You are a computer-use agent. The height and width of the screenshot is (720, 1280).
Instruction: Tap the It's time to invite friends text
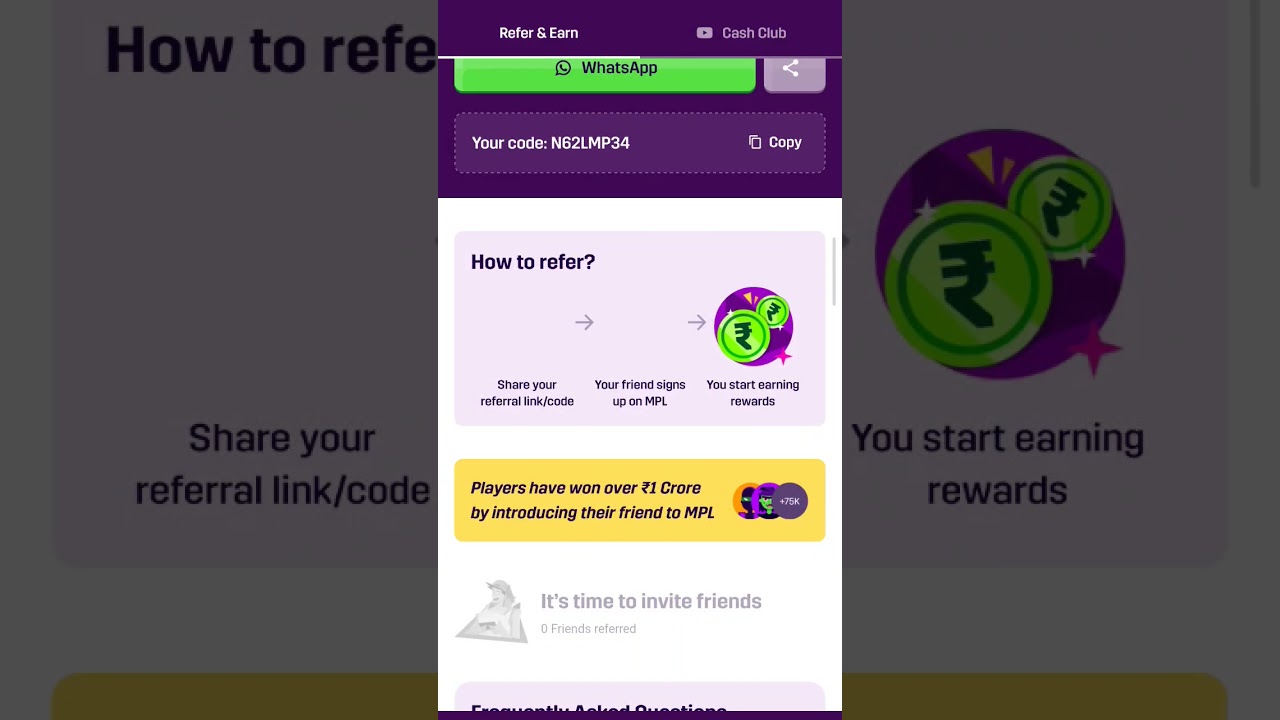point(651,601)
